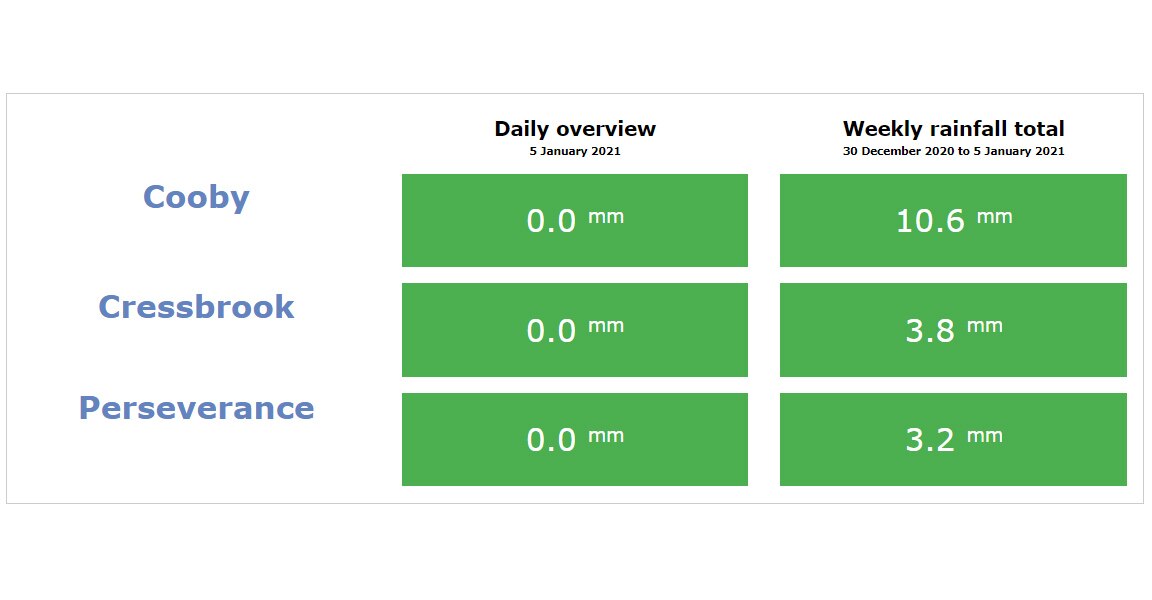Click the Weekly rainfall total heading

tap(953, 129)
